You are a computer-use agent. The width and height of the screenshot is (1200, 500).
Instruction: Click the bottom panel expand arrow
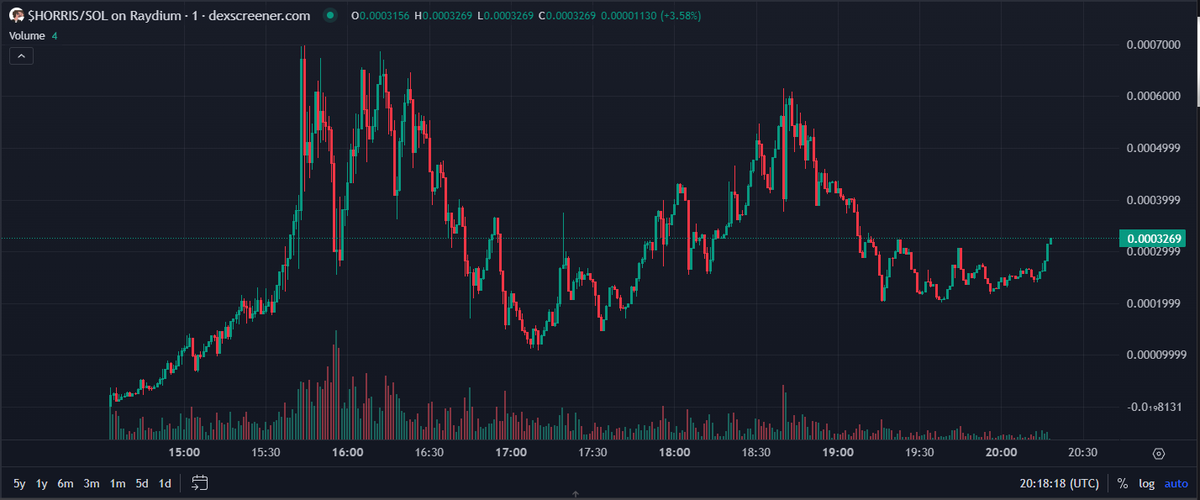point(576,494)
